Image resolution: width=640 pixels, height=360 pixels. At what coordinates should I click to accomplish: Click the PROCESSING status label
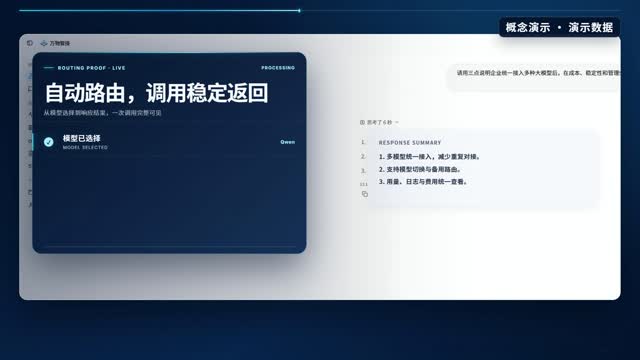coord(278,68)
